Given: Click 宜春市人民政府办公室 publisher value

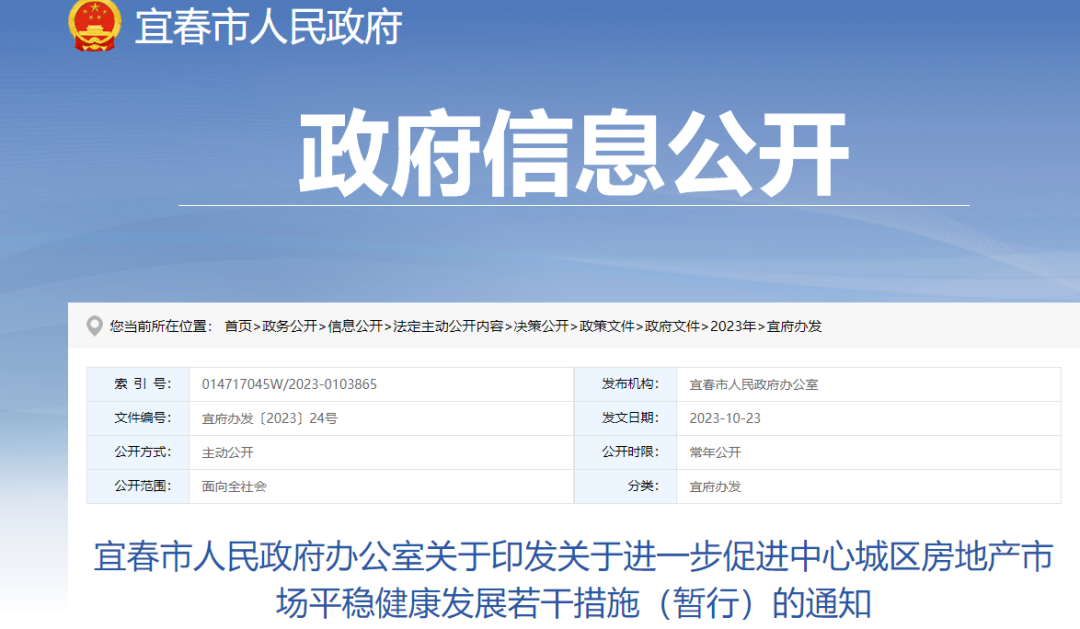Looking at the screenshot, I should (754, 384).
